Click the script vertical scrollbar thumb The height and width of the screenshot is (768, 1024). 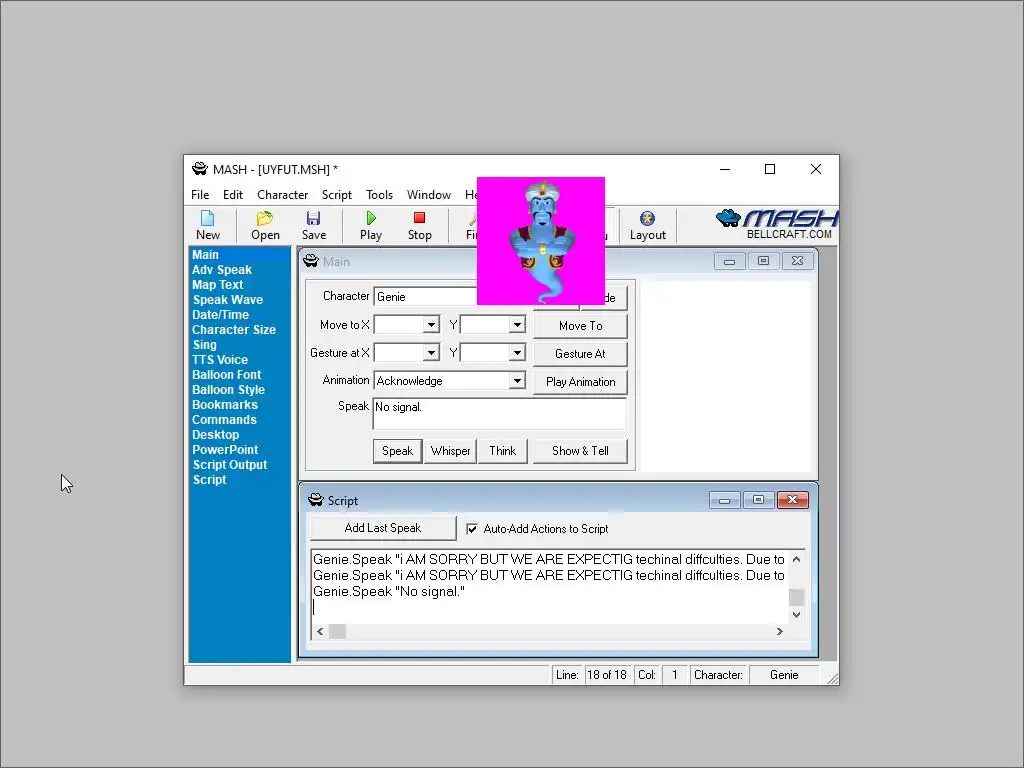pos(796,597)
